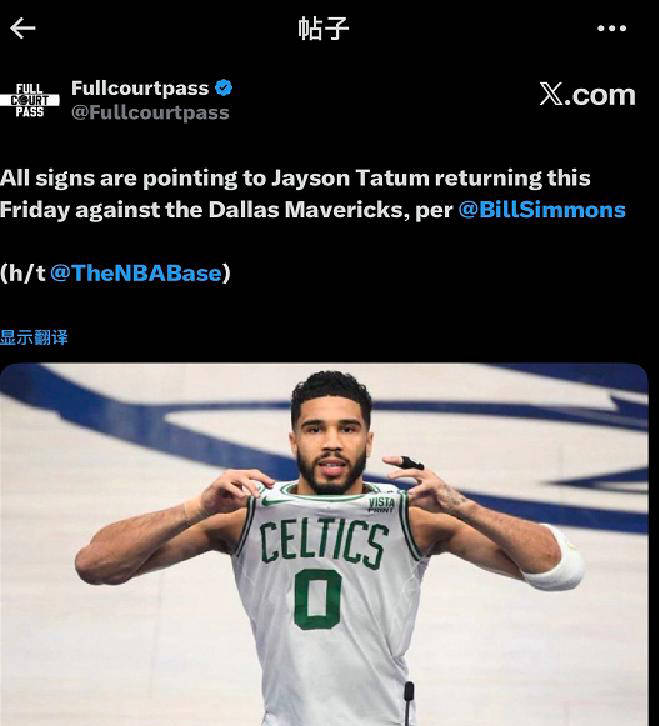Screen dimensions: 659x726
Task: Tap the tweet text about Jayson Tatum
Action: (313, 194)
